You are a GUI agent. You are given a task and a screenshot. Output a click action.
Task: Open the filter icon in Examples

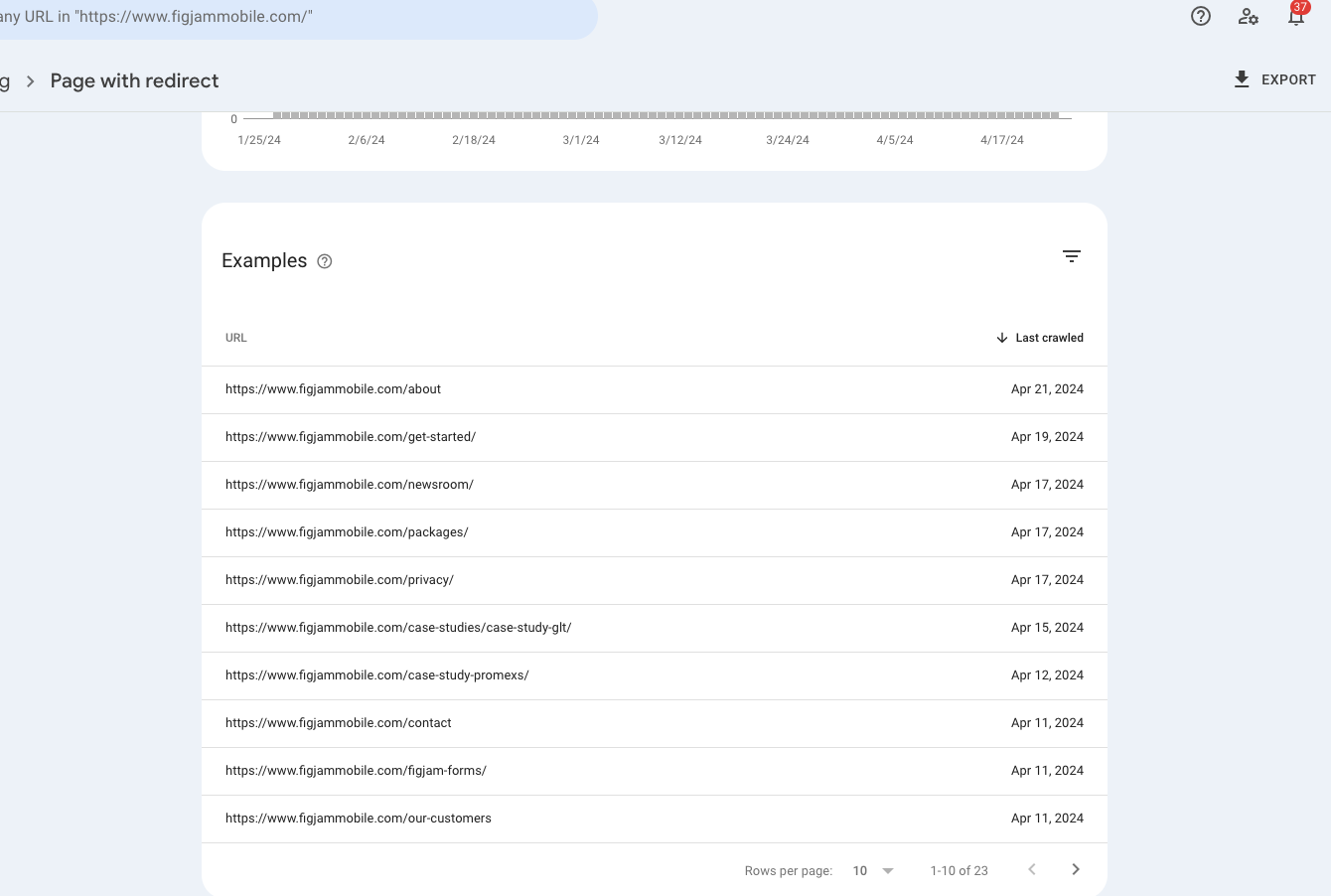(x=1072, y=256)
